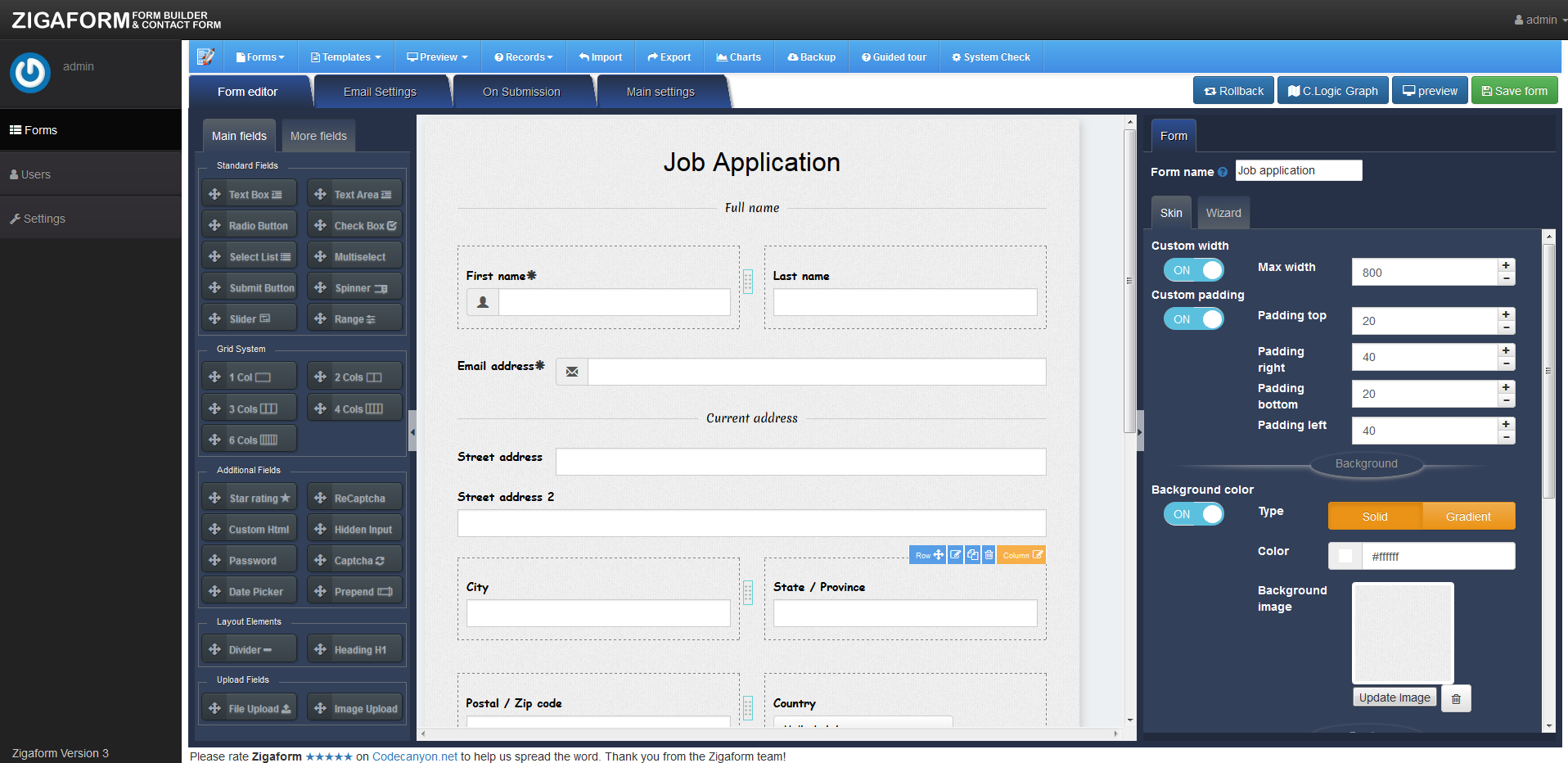Edit the row via its pencil icon
Image resolution: width=1568 pixels, height=763 pixels.
[954, 554]
